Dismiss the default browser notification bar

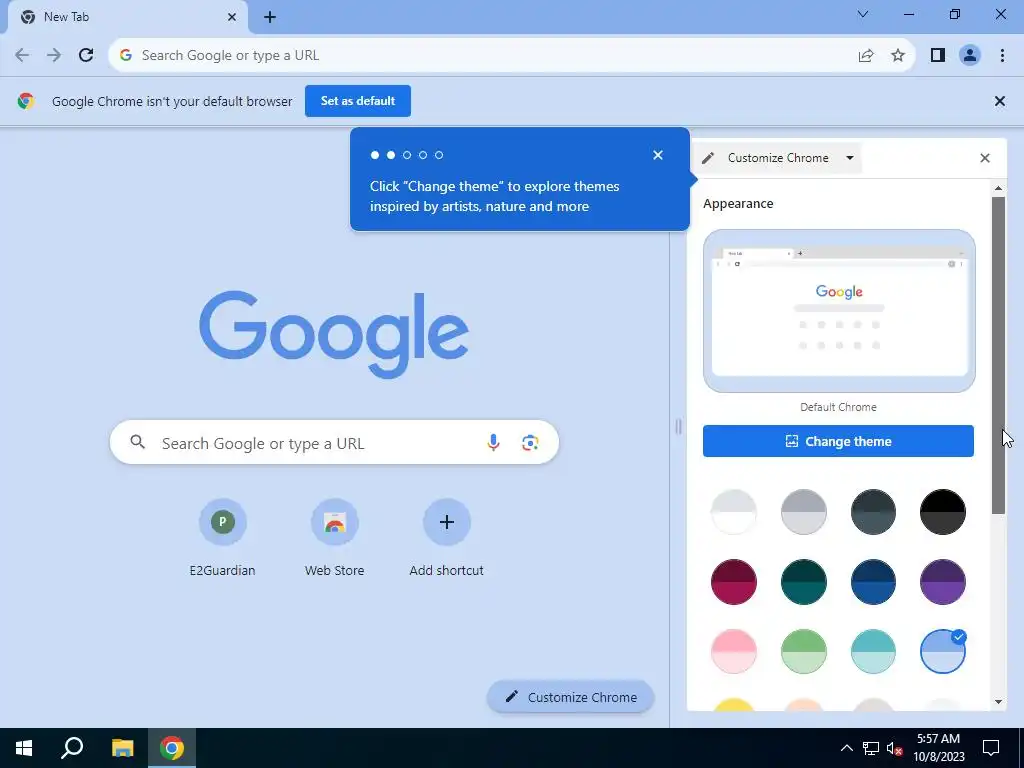[x=999, y=101]
